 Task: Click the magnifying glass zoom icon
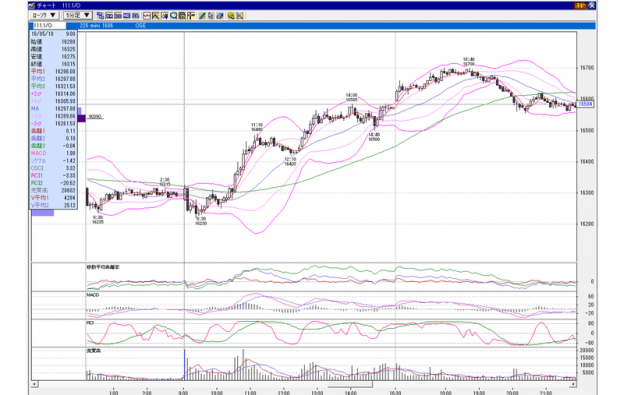coord(174,16)
